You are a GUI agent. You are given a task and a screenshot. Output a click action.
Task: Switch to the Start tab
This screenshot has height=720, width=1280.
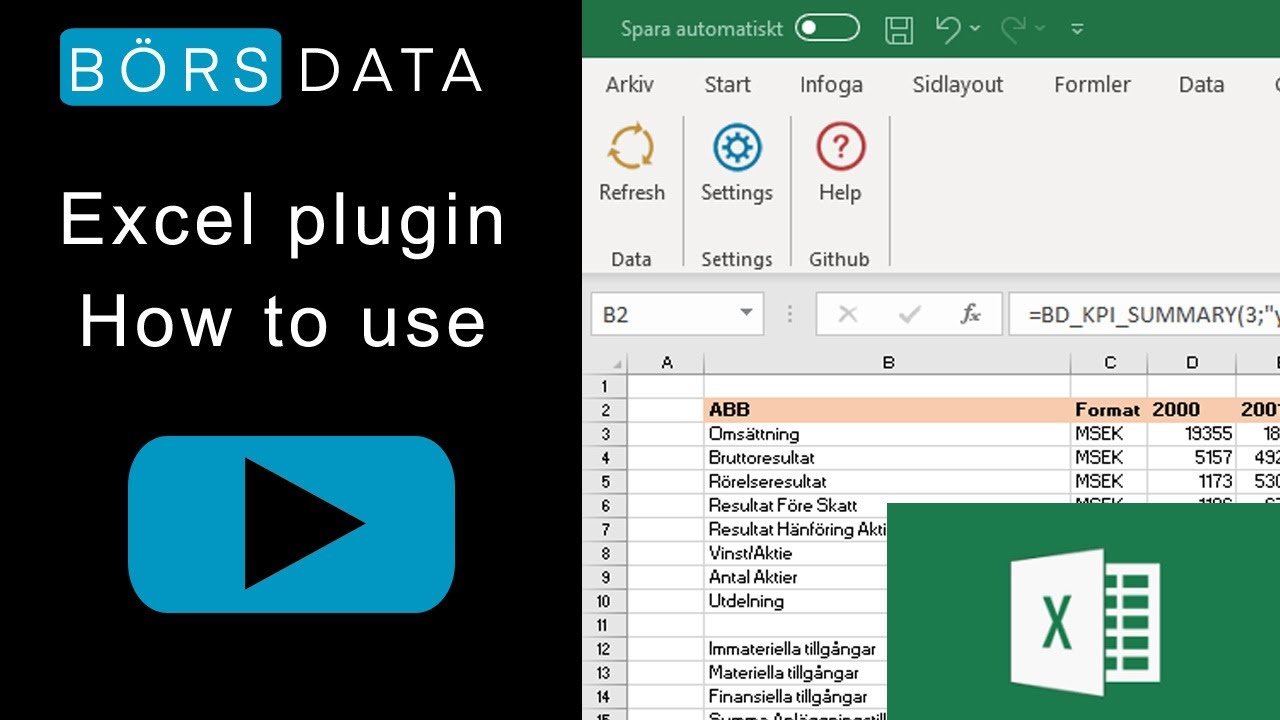[727, 85]
